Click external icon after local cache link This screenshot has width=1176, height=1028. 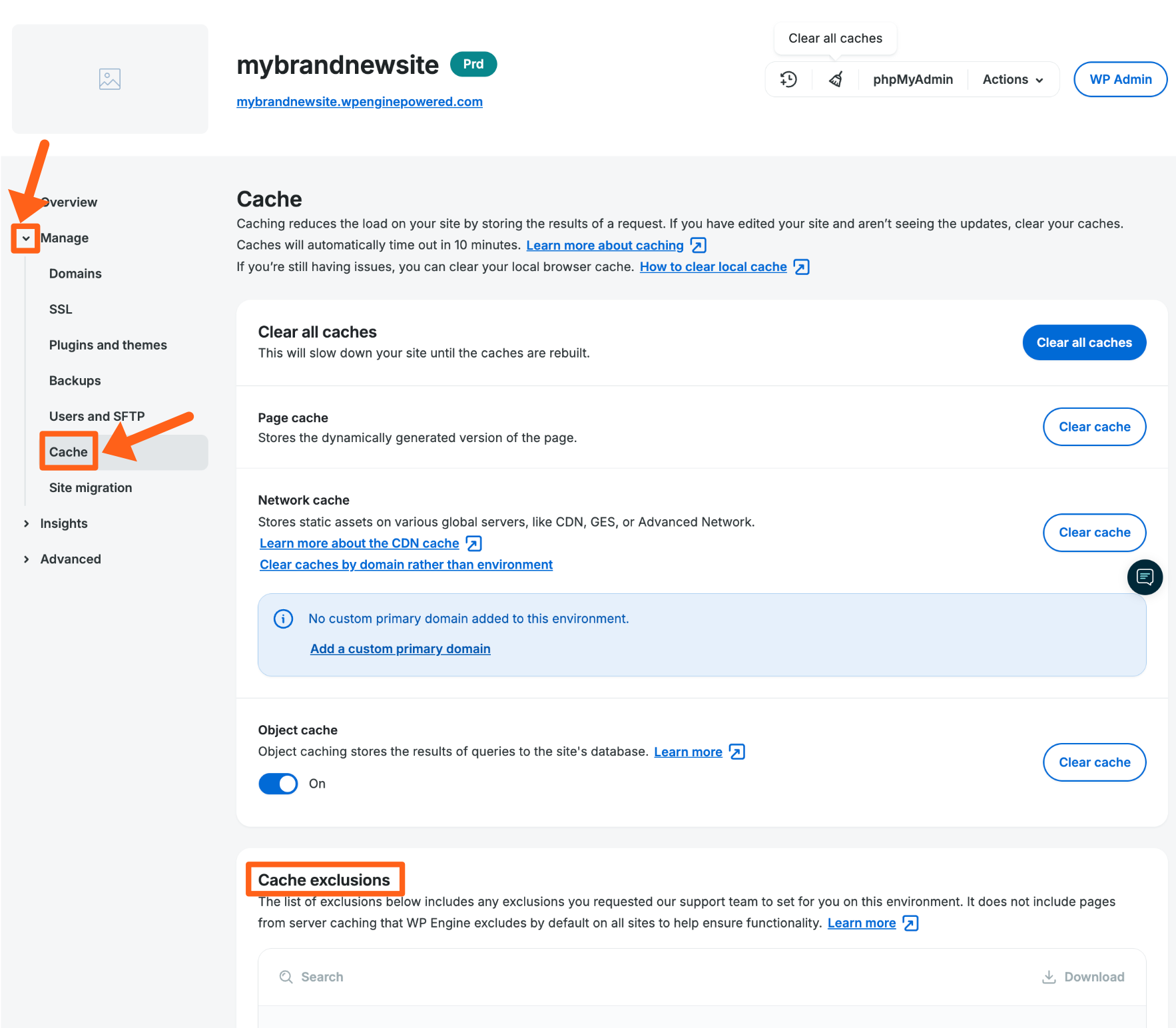(801, 267)
